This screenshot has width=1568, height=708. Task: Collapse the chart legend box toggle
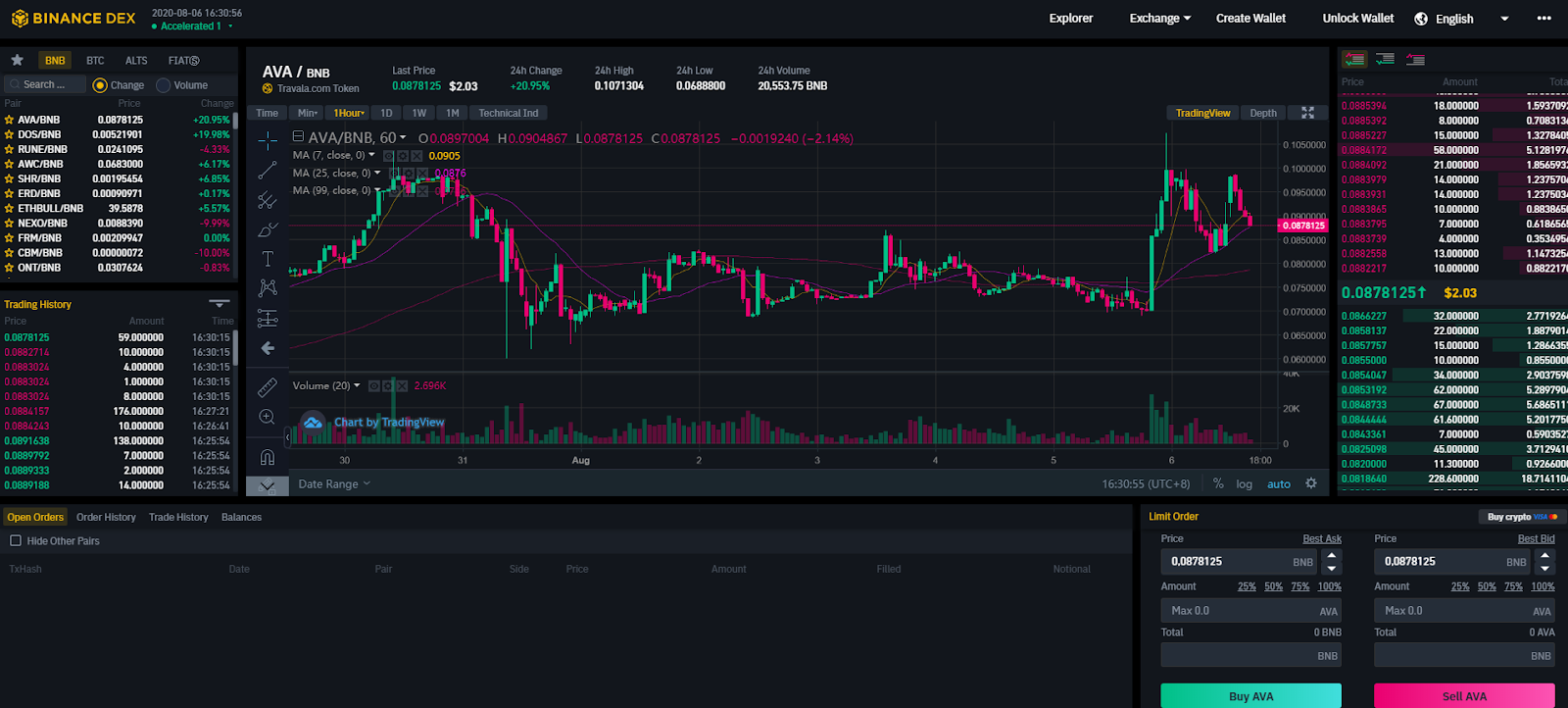pos(298,137)
